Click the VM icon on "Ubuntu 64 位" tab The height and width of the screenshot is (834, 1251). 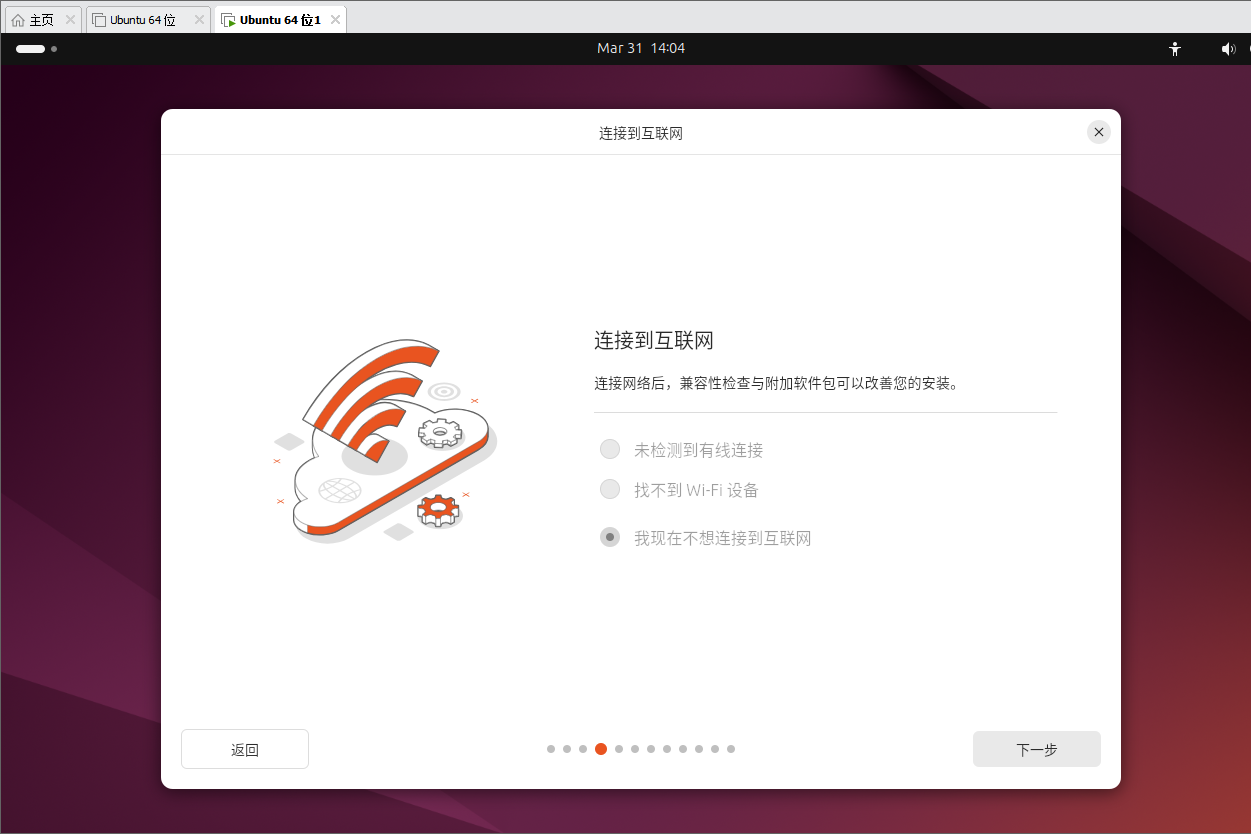coord(99,20)
